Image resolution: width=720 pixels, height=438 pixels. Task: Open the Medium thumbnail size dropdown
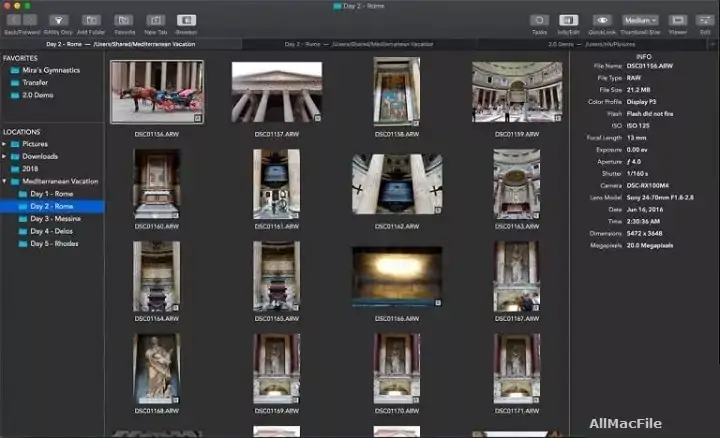point(640,20)
